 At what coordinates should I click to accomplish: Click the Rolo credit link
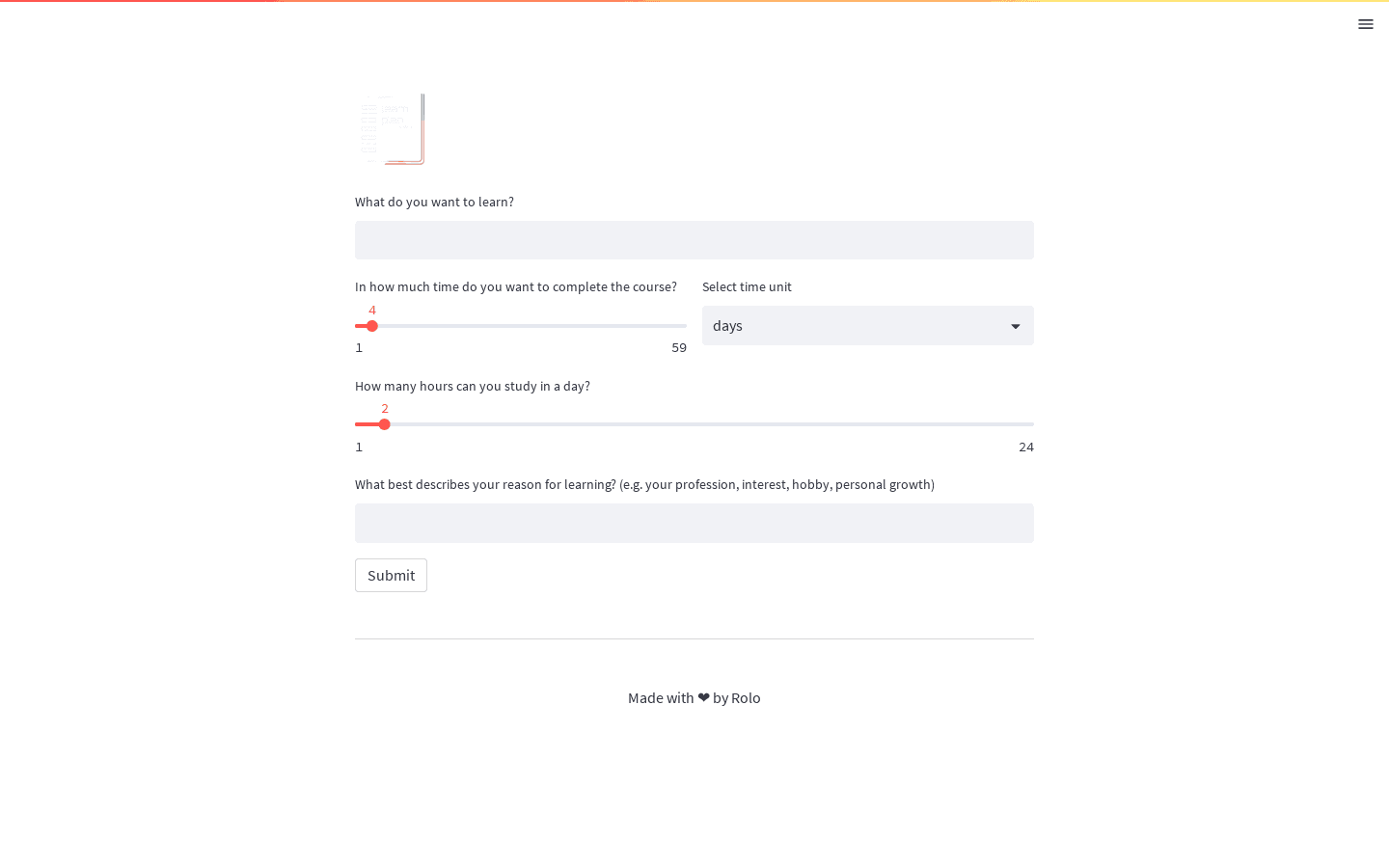(746, 697)
